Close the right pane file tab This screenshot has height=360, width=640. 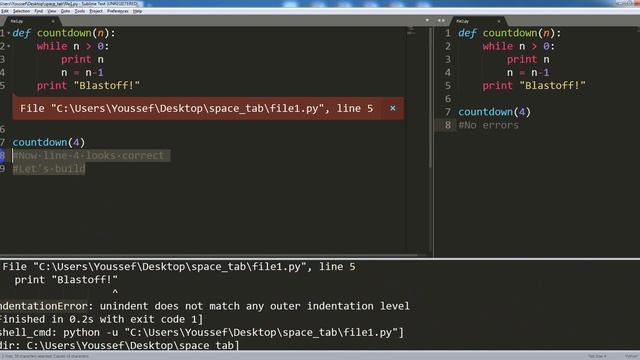click(x=499, y=21)
